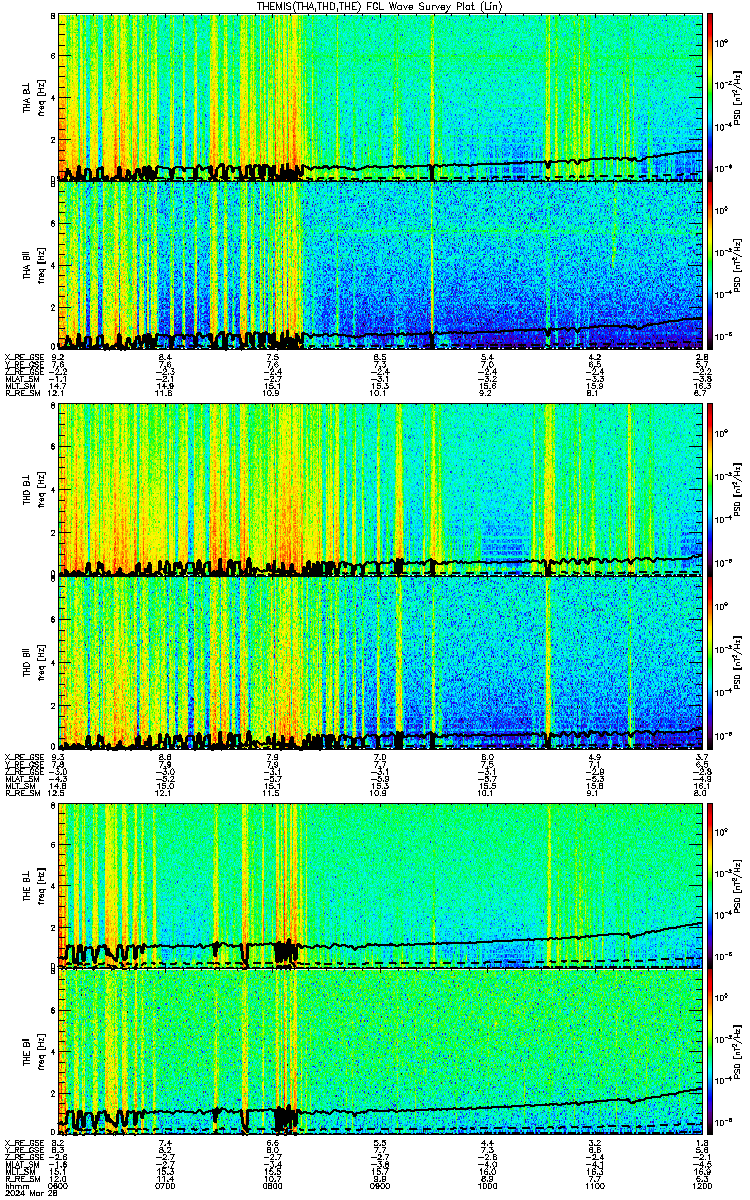
Task: Click the THD B⊥ spectrogram panel
Action: (381, 490)
